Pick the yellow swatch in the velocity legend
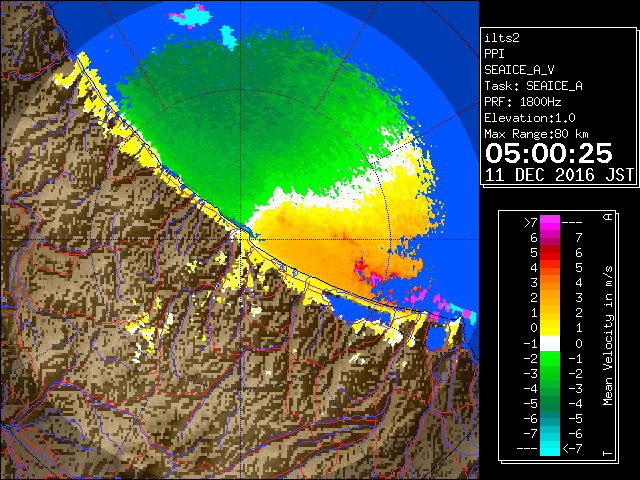640x480 pixels. [x=550, y=328]
